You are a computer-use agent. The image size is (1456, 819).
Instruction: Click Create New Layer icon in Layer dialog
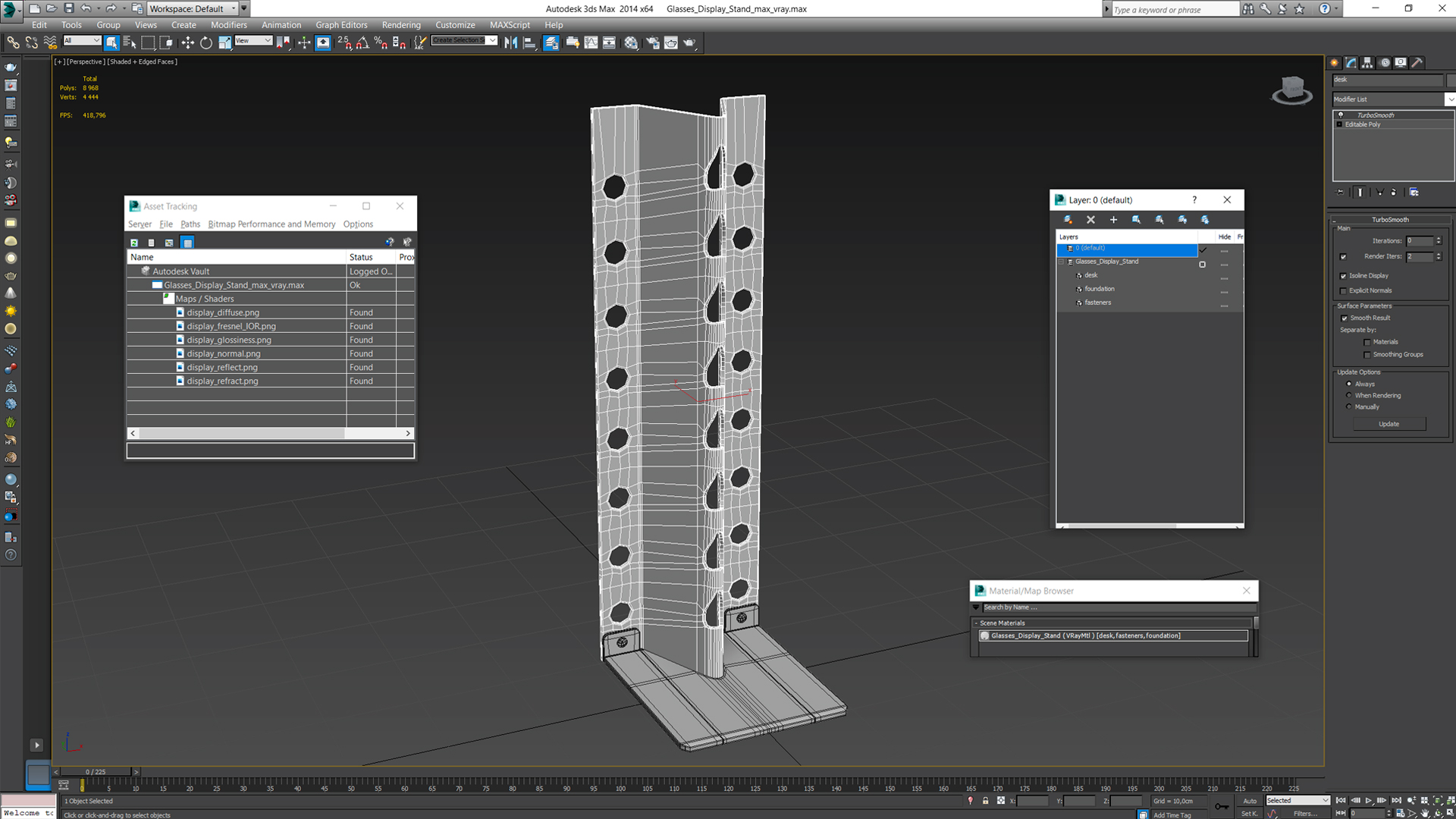click(1068, 220)
